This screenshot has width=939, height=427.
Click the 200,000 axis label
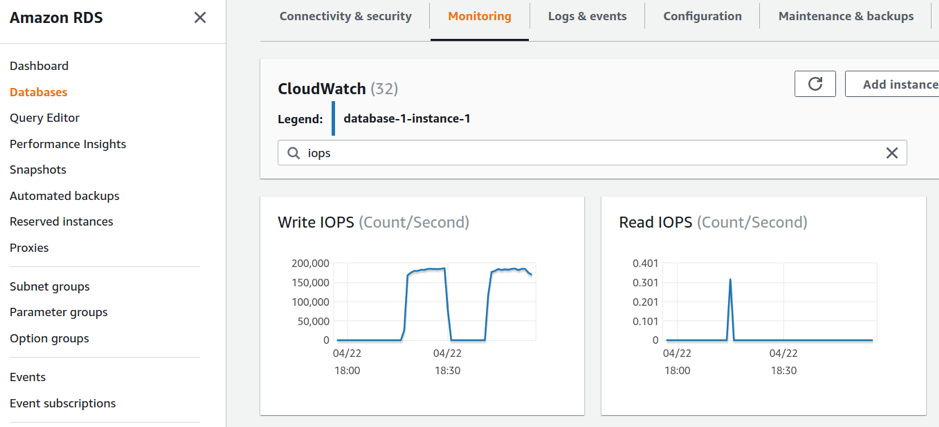[x=310, y=263]
